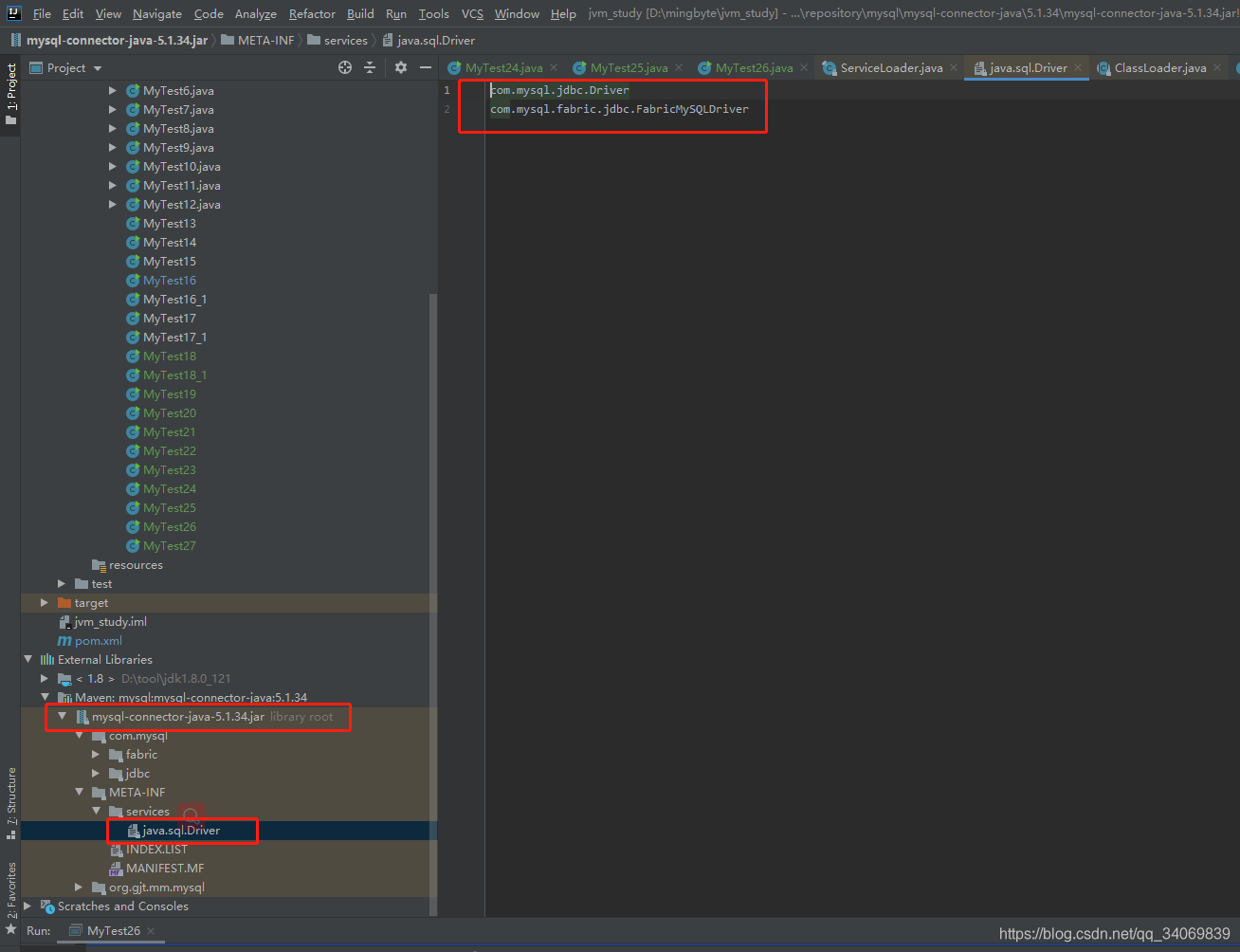Viewport: 1240px width, 952px height.
Task: Click mysql-connector-java jar icon in breadcrumb
Action: tap(16, 41)
